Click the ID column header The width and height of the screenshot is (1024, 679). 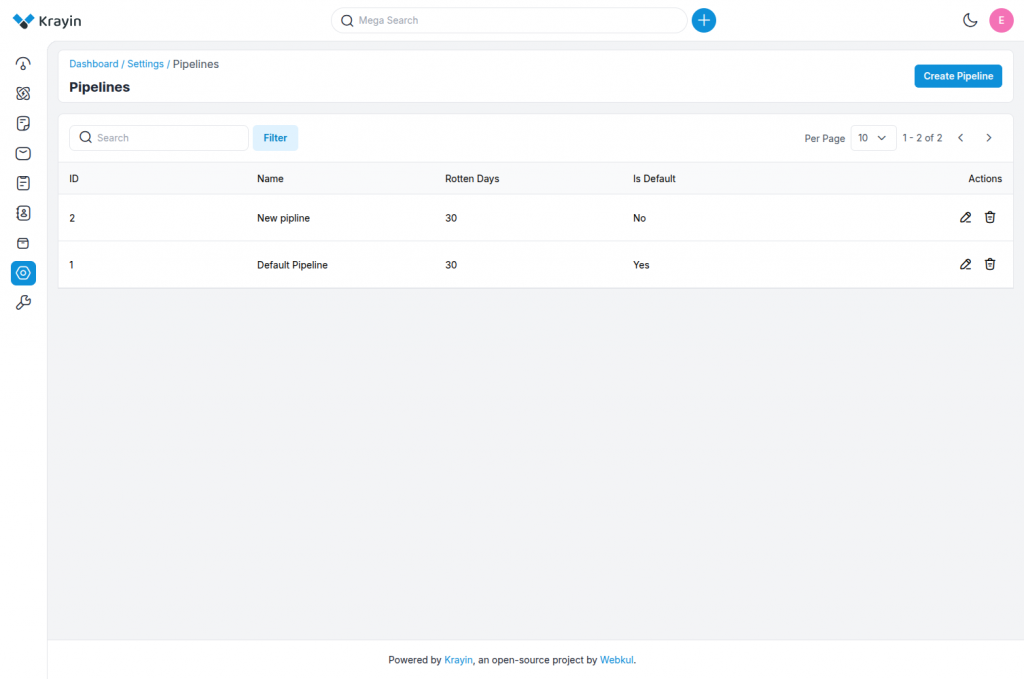(x=74, y=178)
